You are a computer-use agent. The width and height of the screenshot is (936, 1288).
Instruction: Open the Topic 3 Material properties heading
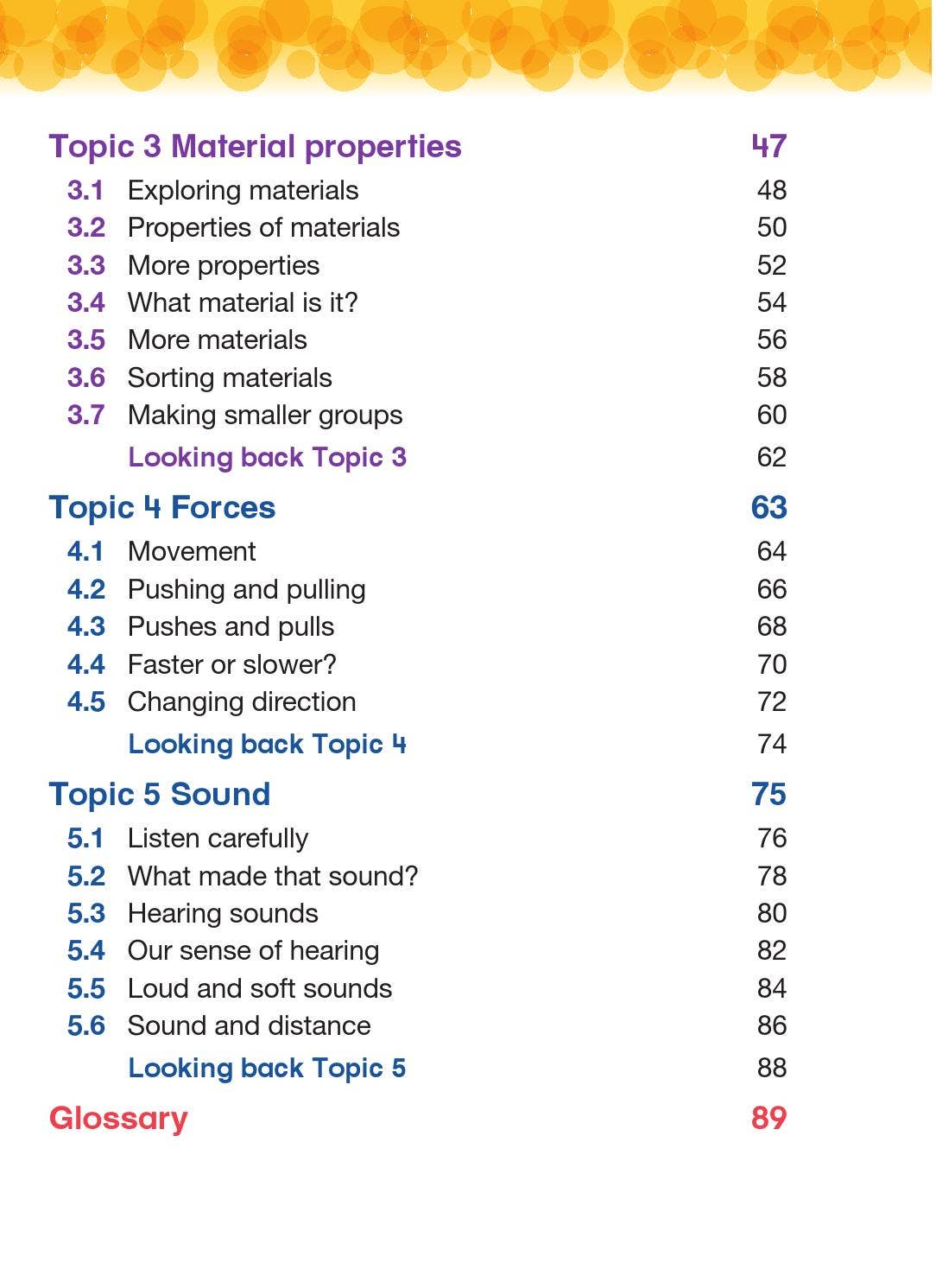coord(255,147)
